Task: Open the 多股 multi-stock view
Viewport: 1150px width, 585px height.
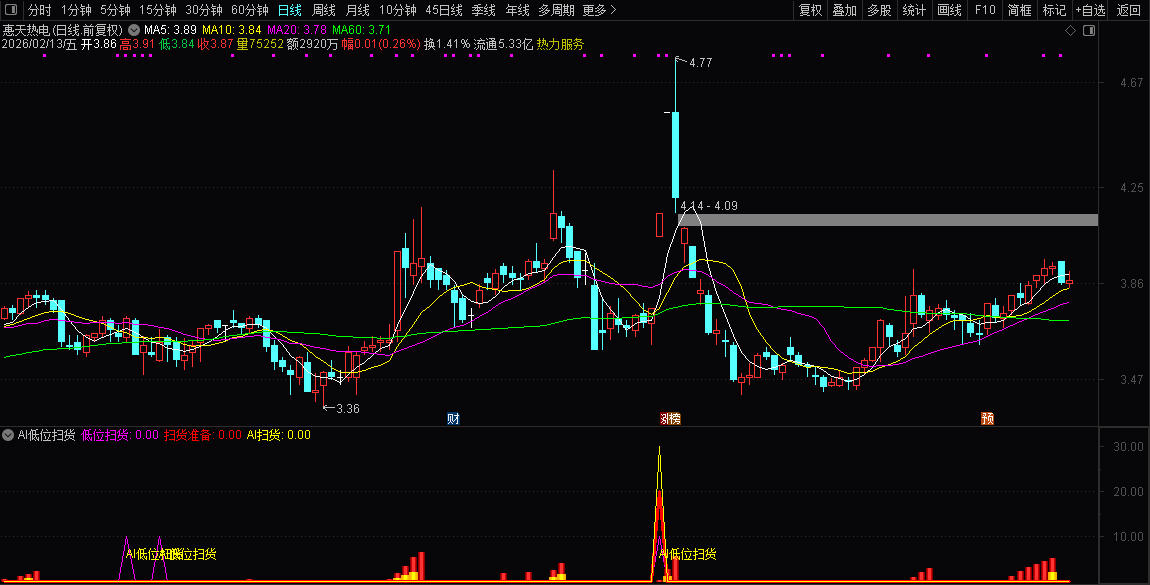Action: coord(879,10)
